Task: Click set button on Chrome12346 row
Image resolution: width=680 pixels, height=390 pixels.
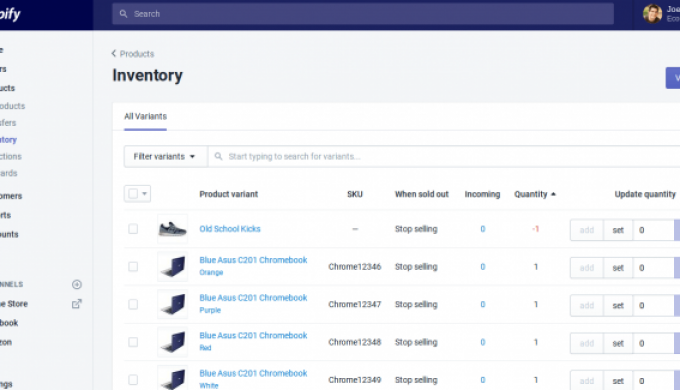Action: tap(618, 268)
